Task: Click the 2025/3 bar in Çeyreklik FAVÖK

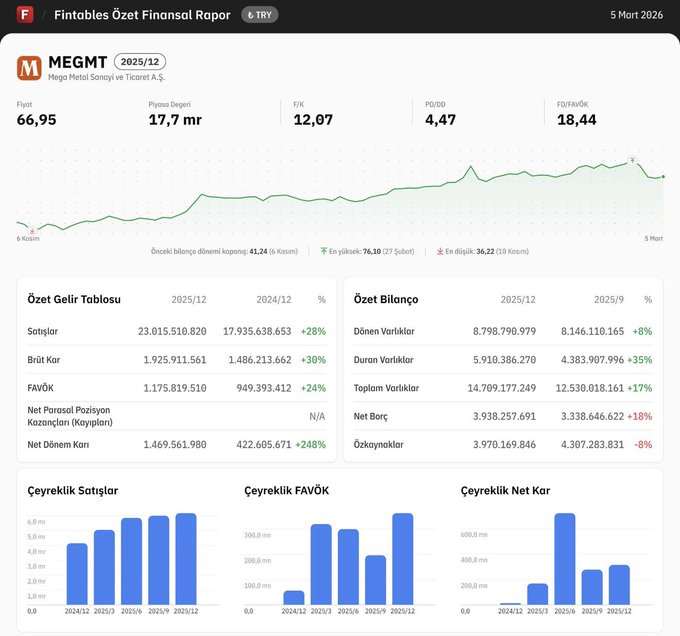Action: click(321, 564)
